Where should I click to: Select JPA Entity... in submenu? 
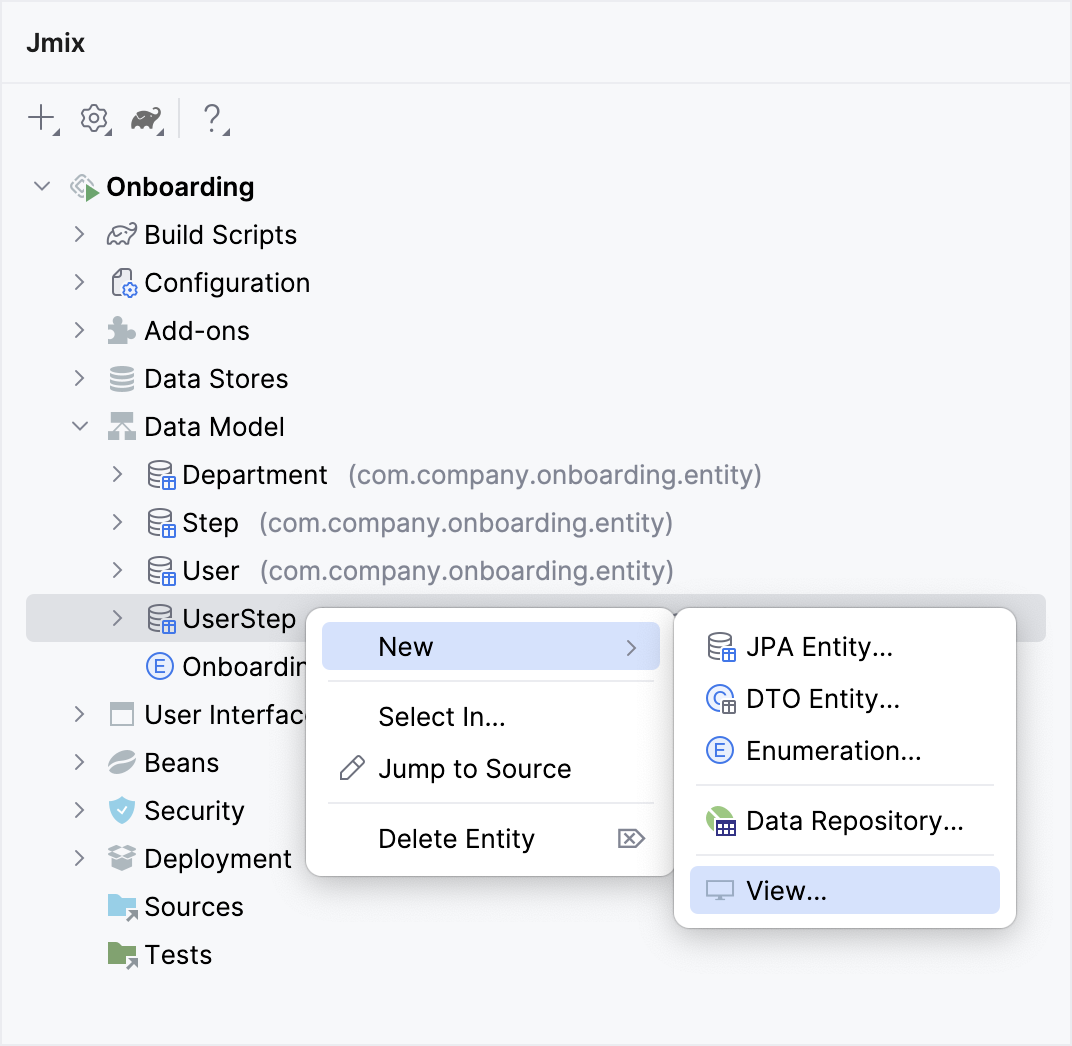[819, 647]
